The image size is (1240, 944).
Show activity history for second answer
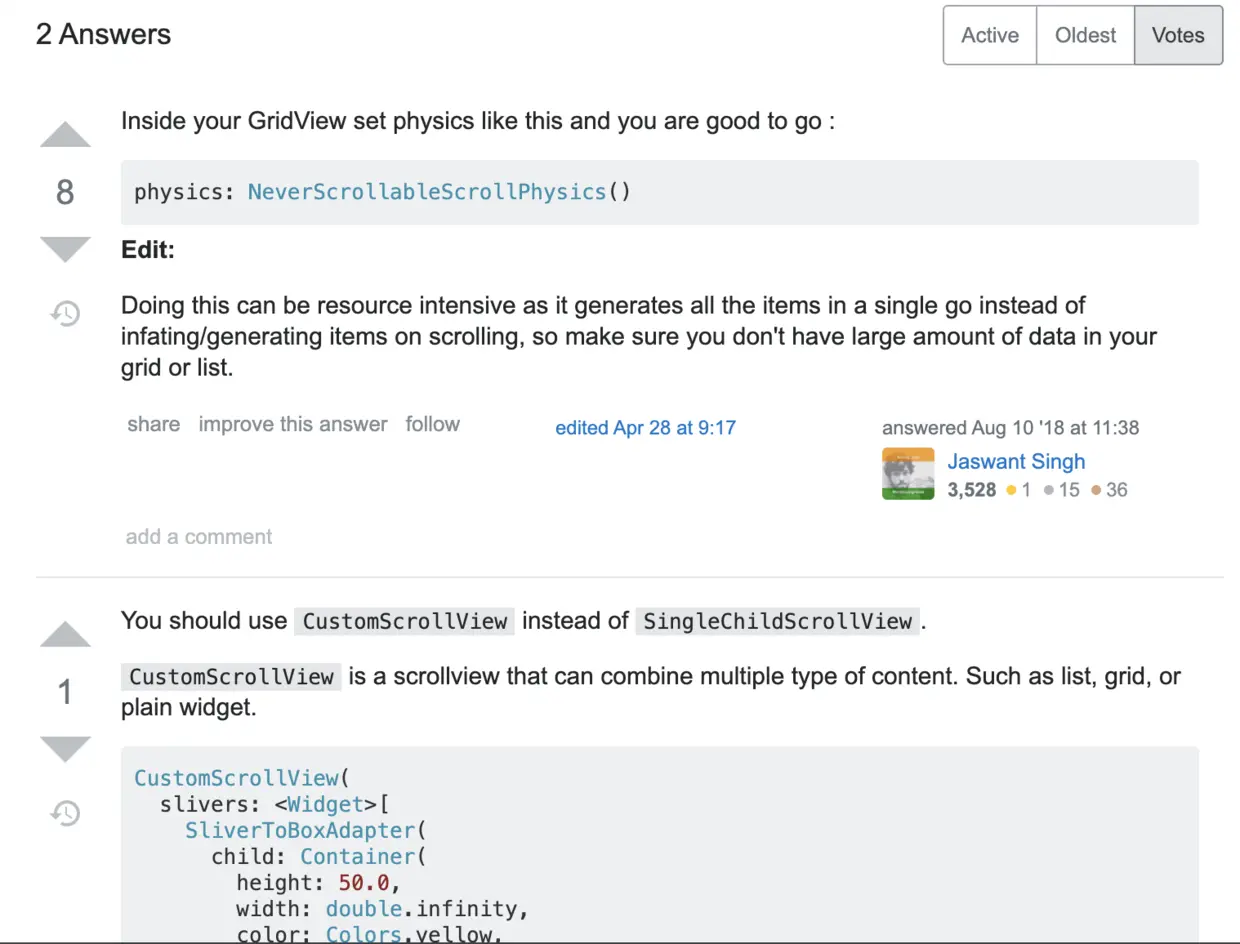point(65,813)
